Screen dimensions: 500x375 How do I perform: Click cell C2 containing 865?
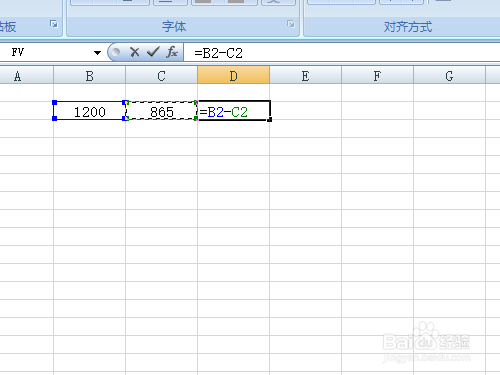[x=161, y=111]
